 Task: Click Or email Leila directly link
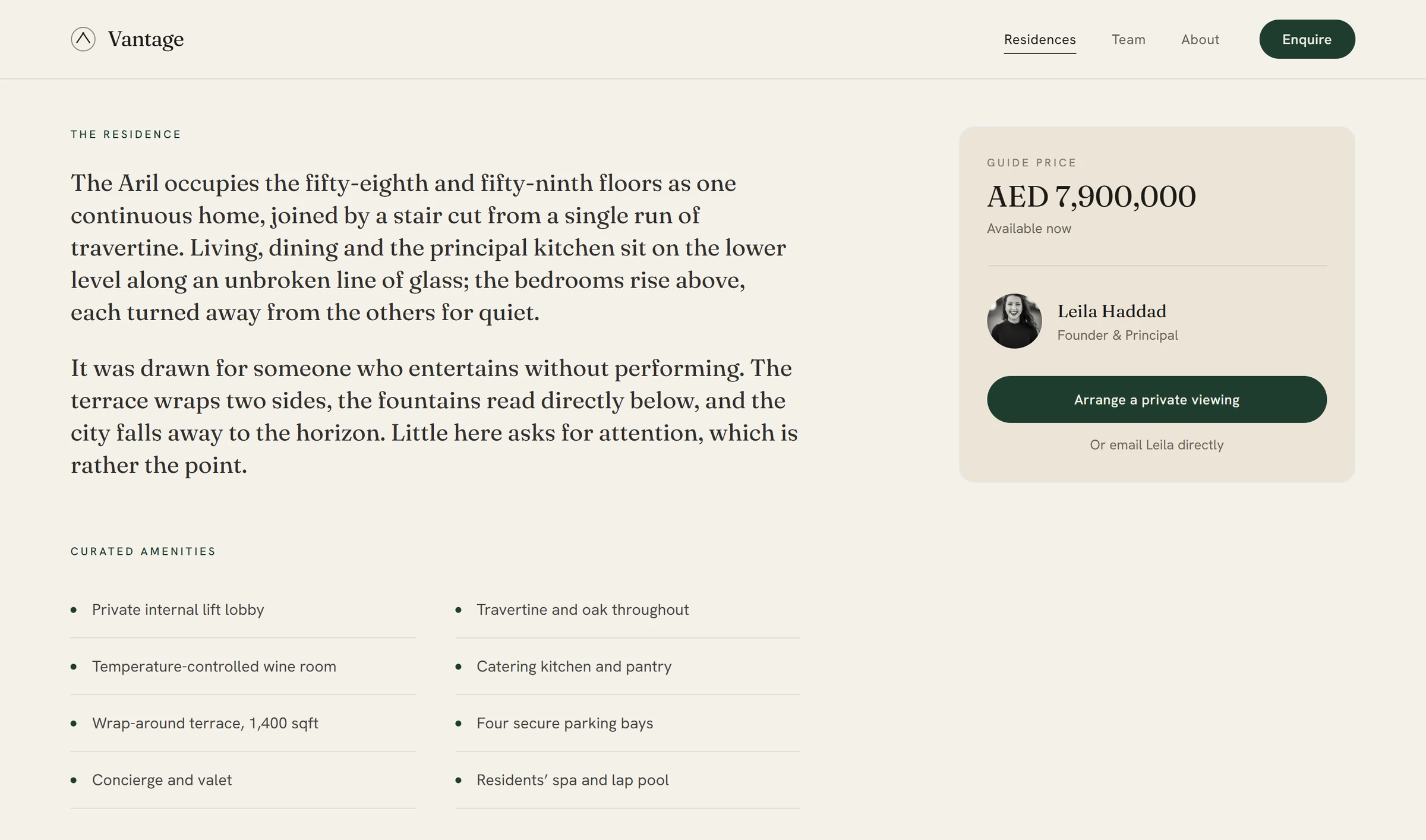[1156, 445]
